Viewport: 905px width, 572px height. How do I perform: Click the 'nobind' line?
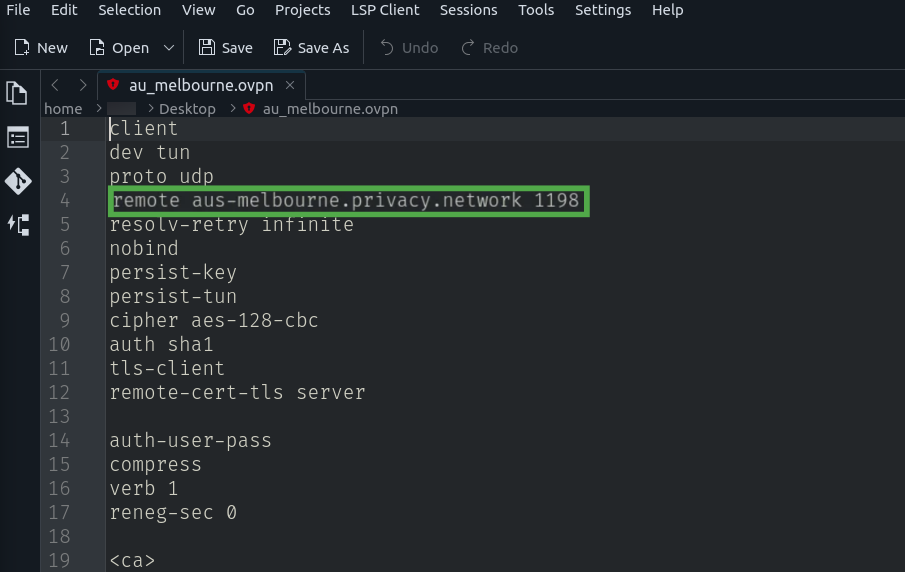(x=144, y=248)
